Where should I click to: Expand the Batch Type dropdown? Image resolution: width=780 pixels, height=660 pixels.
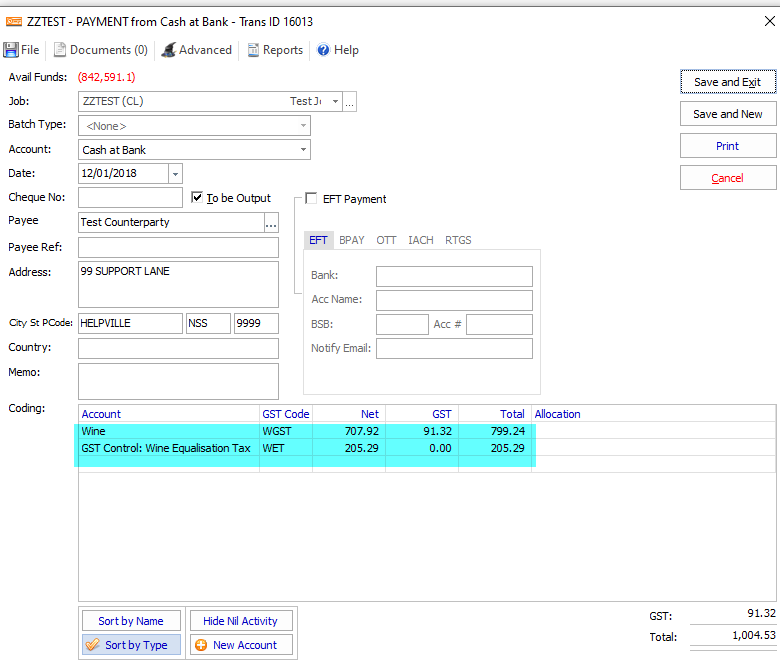pos(303,126)
